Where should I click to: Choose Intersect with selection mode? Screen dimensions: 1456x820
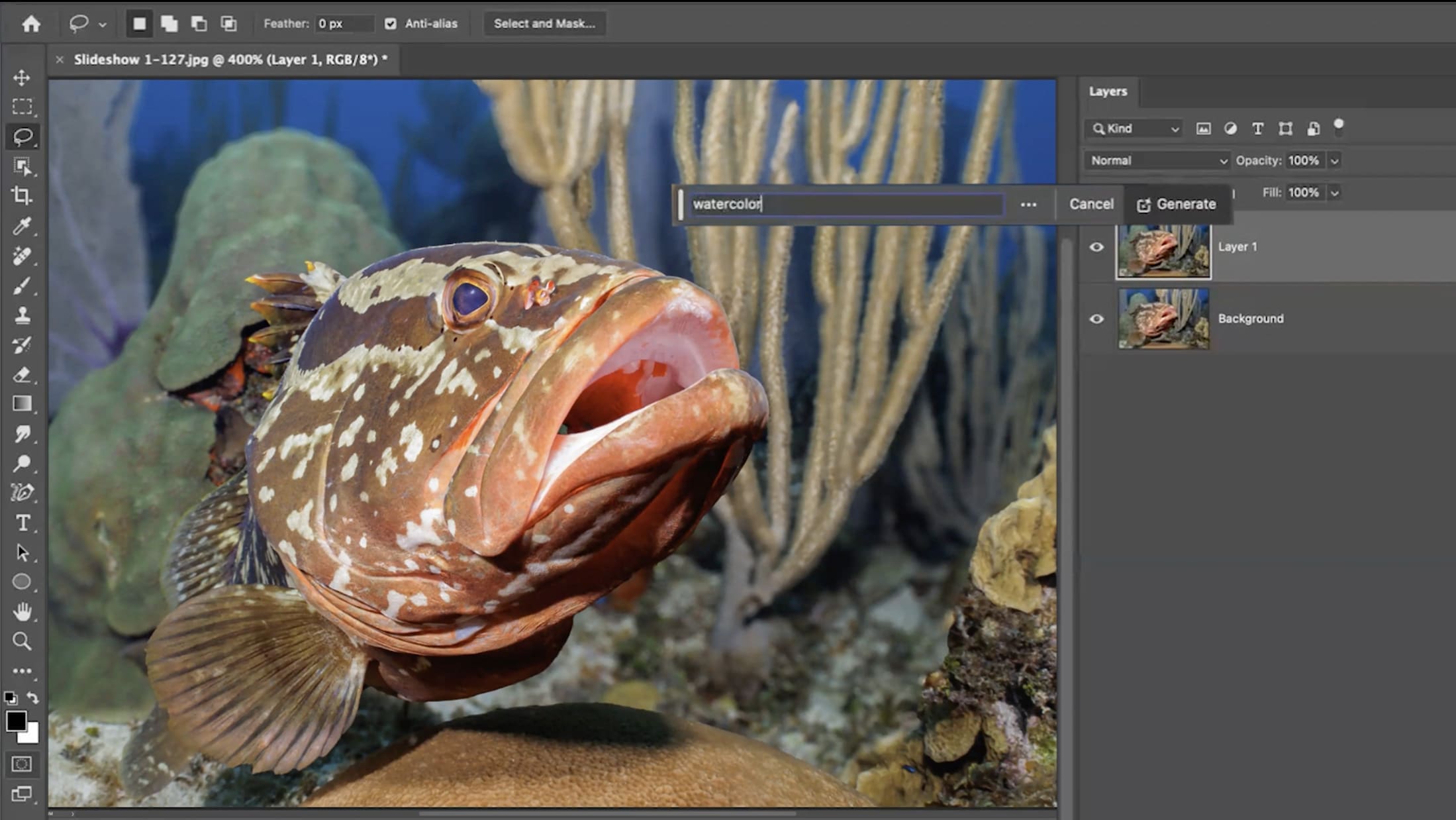point(228,24)
